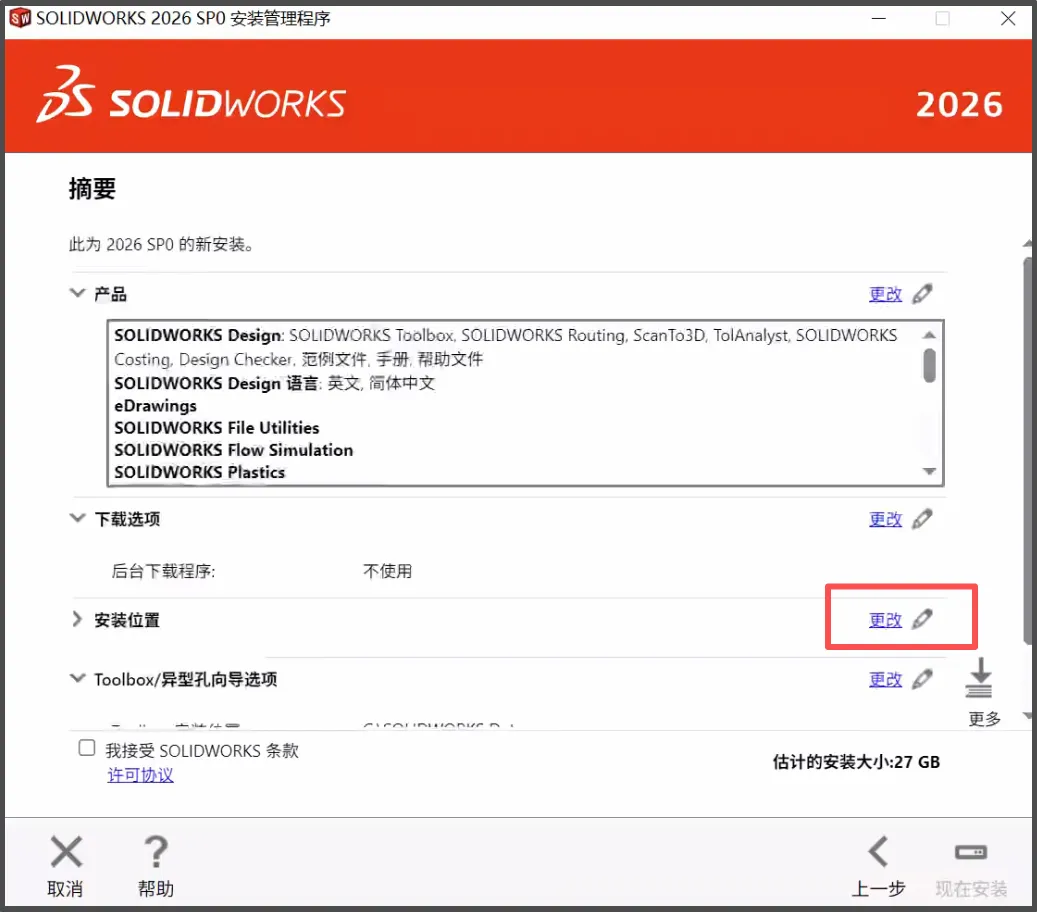Select SOLIDWORKS Flow Simulation entry
Screen dimensions: 1037x912
[233, 450]
